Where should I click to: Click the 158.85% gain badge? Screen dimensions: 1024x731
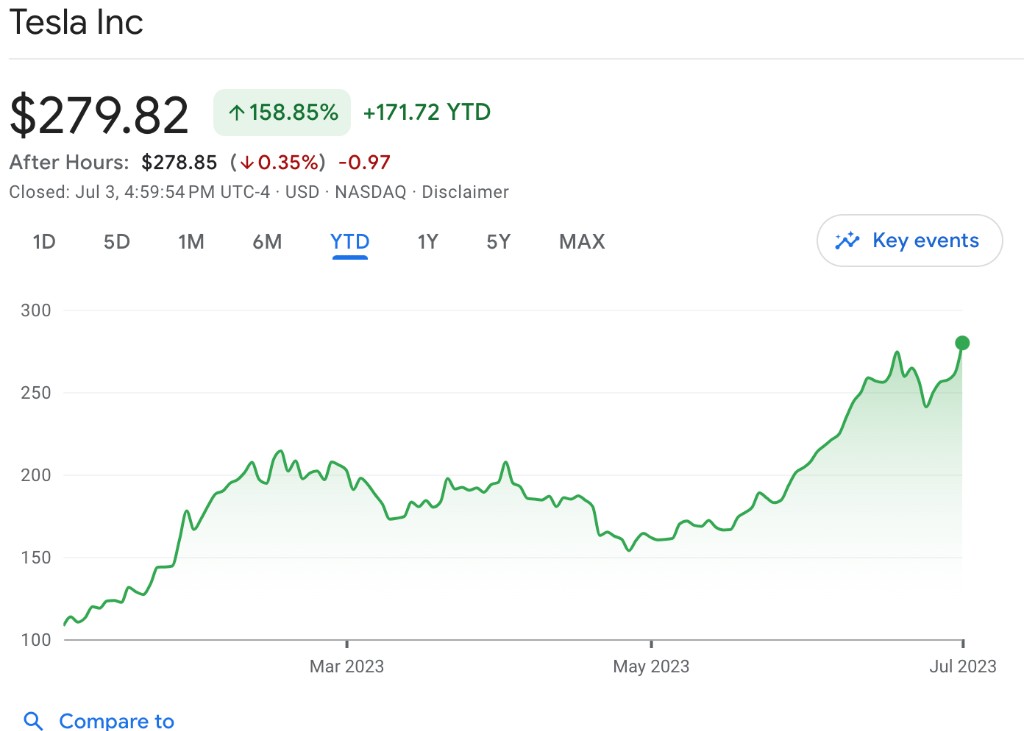tap(282, 113)
